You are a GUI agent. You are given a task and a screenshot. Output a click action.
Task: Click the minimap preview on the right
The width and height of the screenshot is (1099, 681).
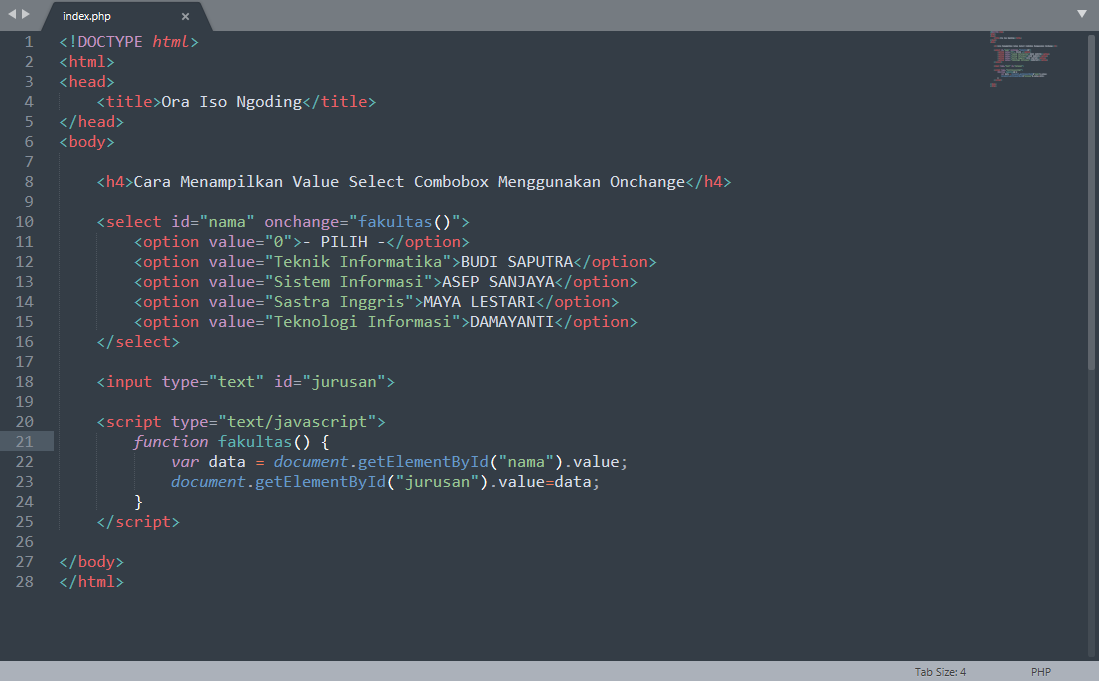coord(1020,60)
